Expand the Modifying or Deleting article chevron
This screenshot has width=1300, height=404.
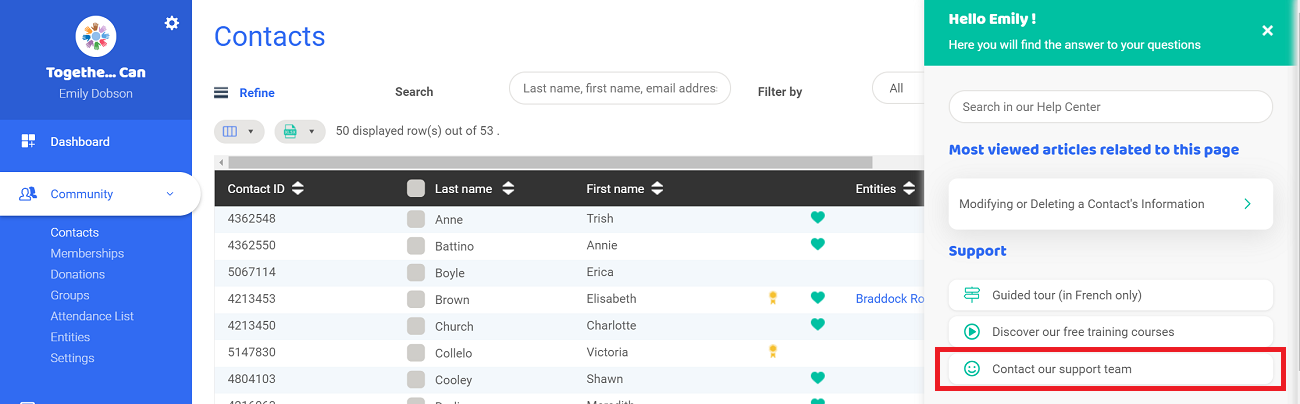1247,204
